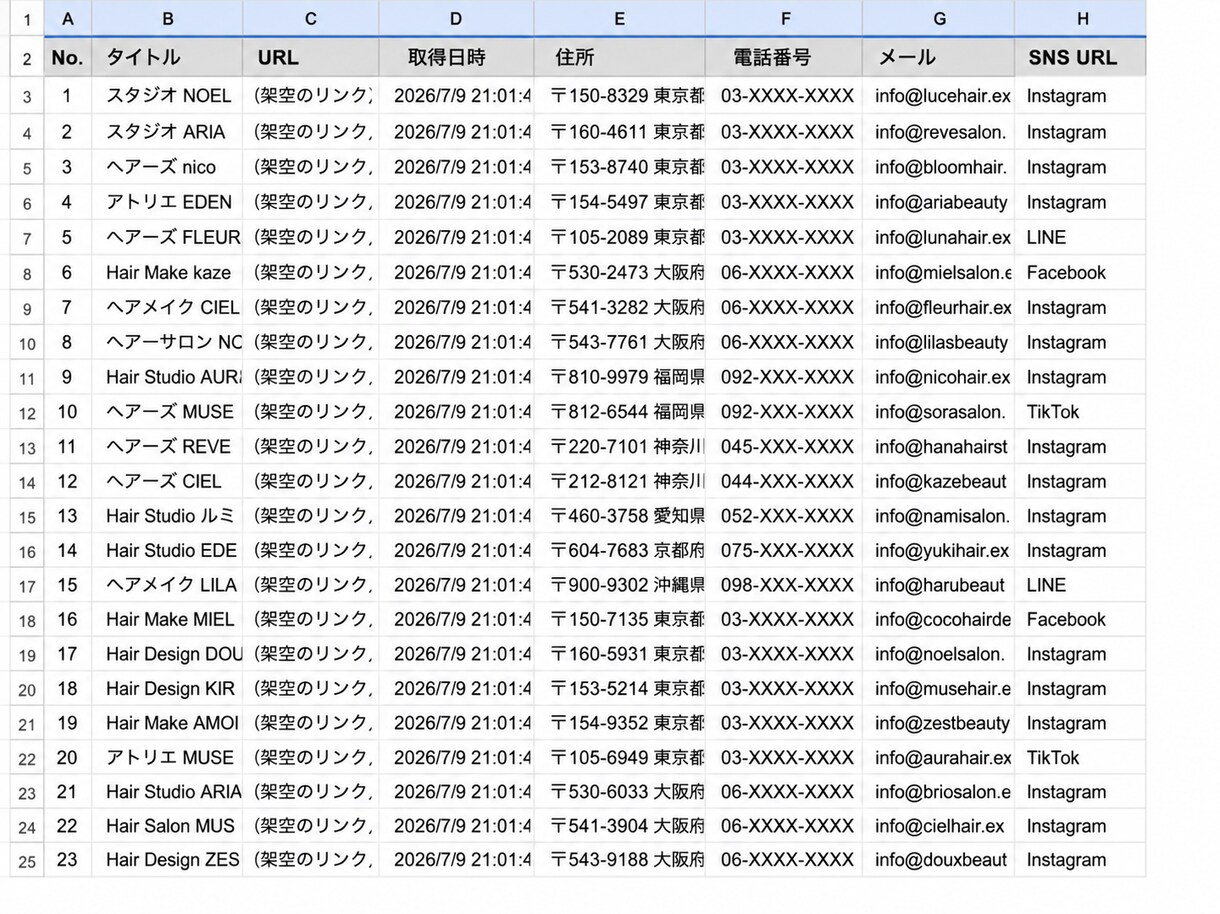The width and height of the screenshot is (1220, 914).
Task: Click the 'info@bloomhair.' email cell
Action: [x=939, y=167]
